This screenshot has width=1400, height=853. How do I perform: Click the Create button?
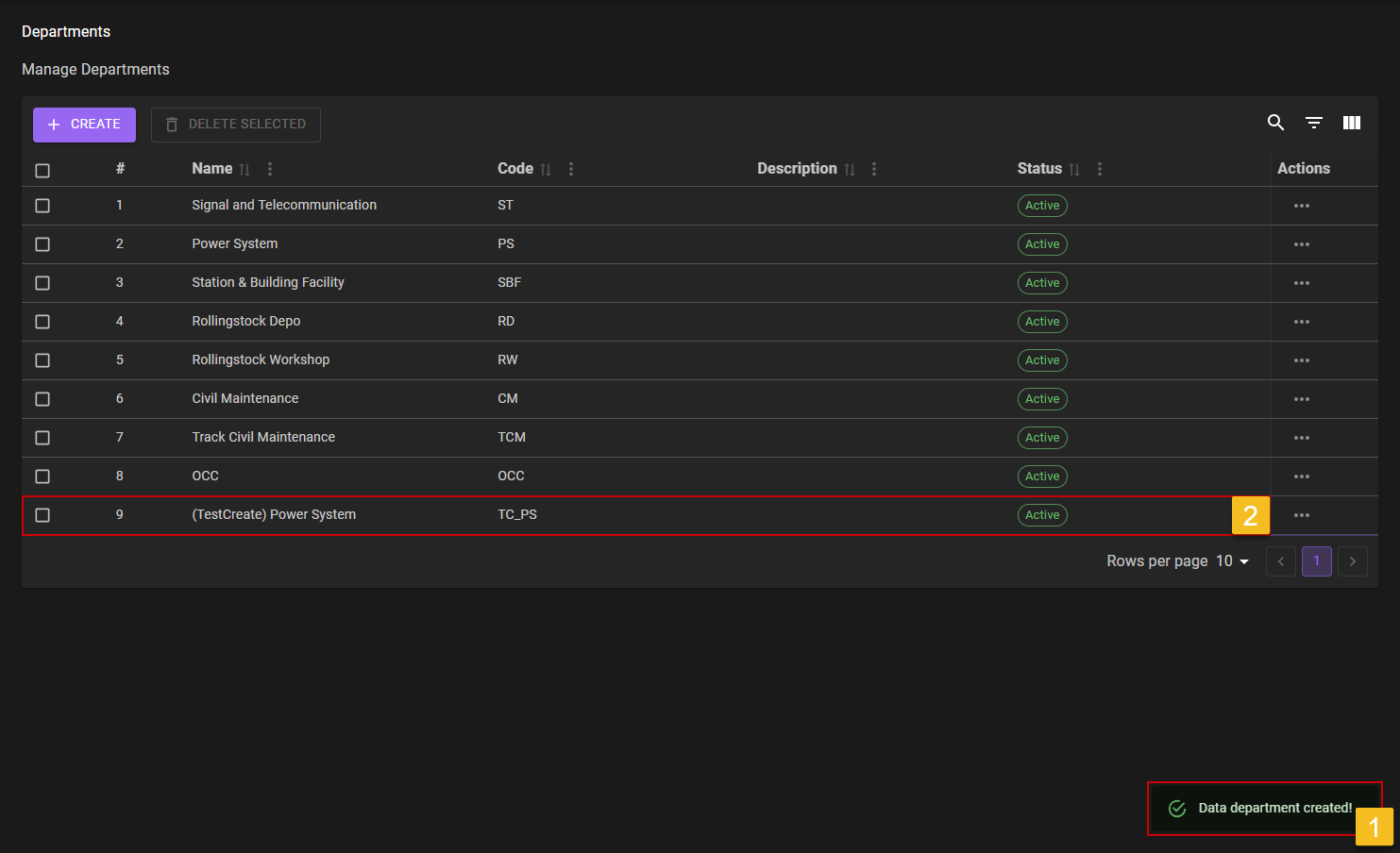coord(84,125)
